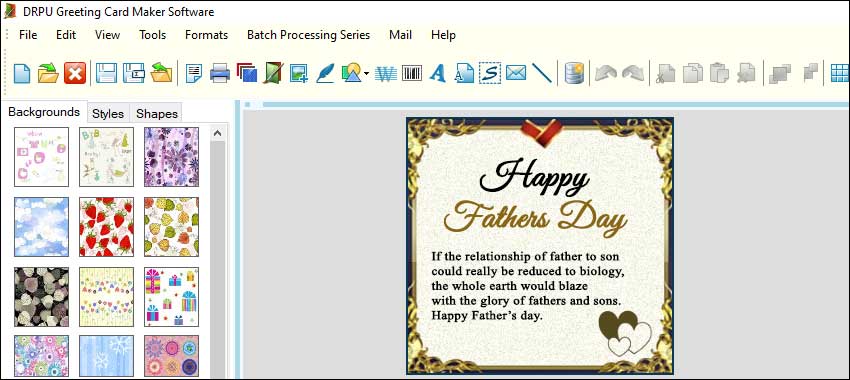
Task: Click the delete page icon
Action: pos(746,73)
